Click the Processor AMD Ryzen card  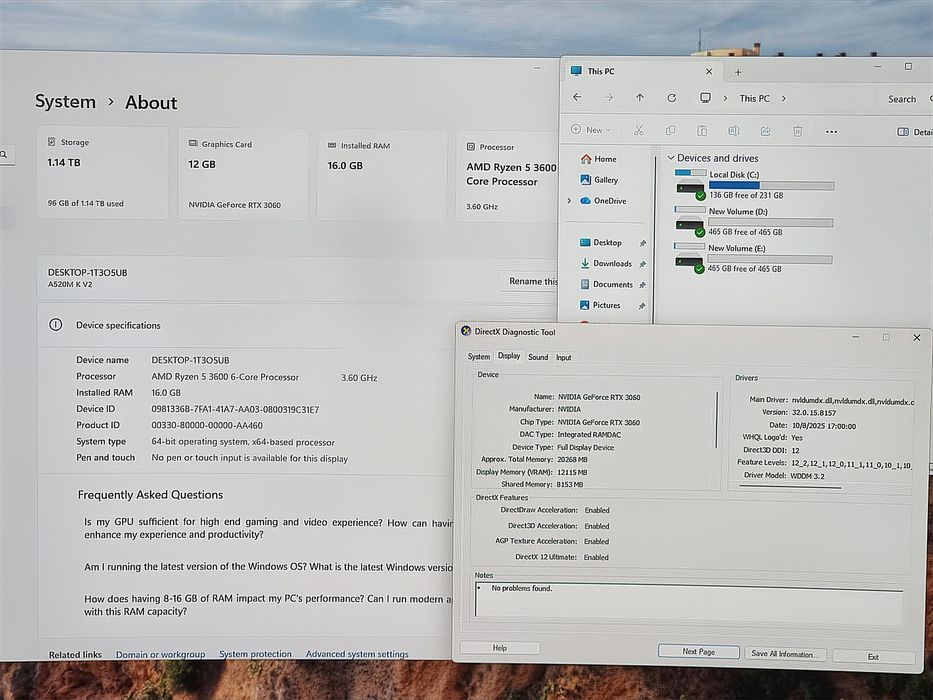tap(508, 177)
